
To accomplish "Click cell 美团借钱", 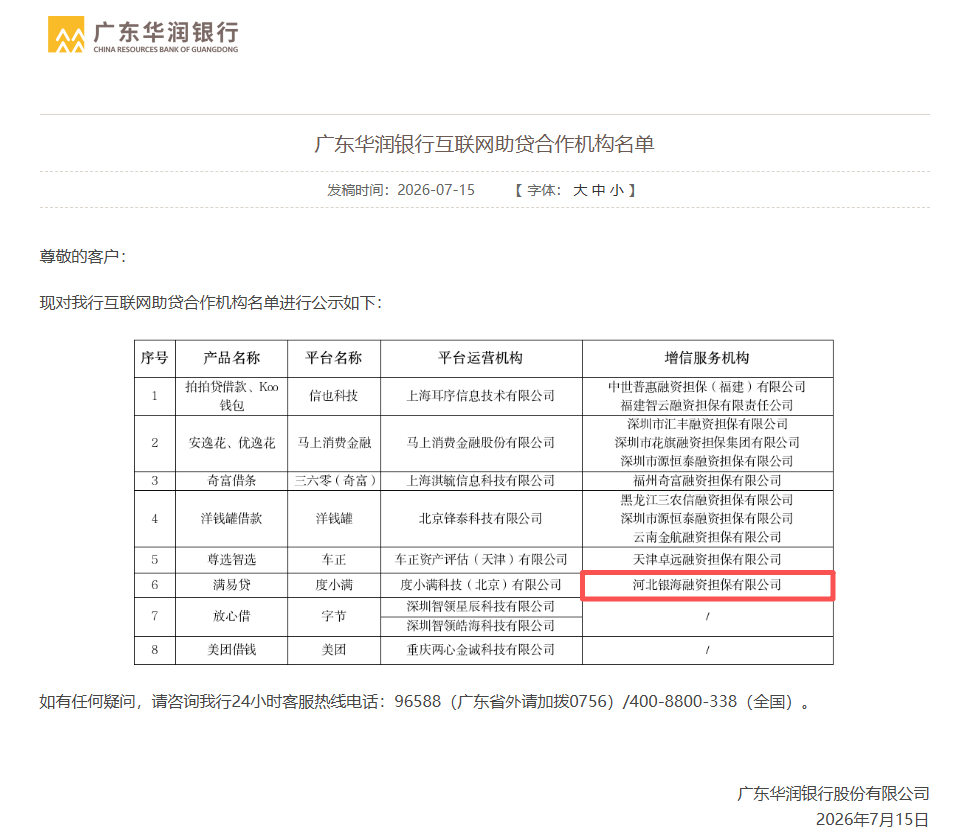I will tap(231, 650).
